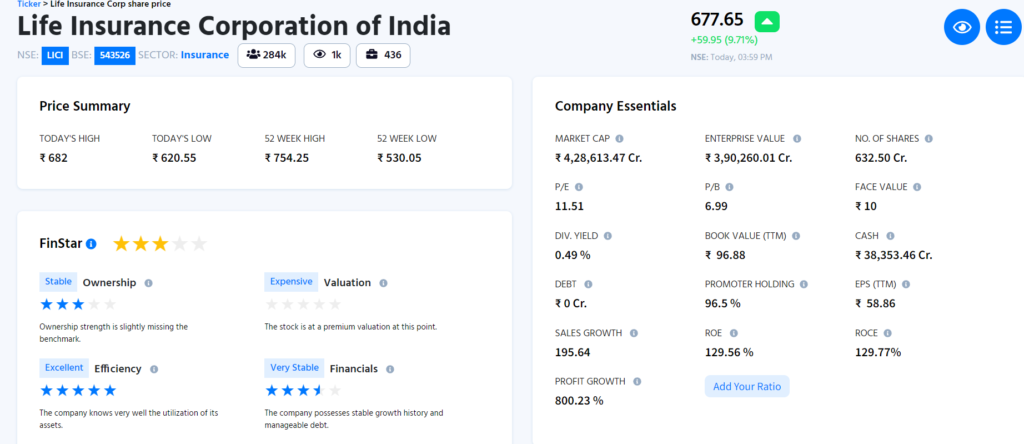Viewport: 1024px width, 444px height.
Task: Click the 1k views button
Action: (327, 55)
